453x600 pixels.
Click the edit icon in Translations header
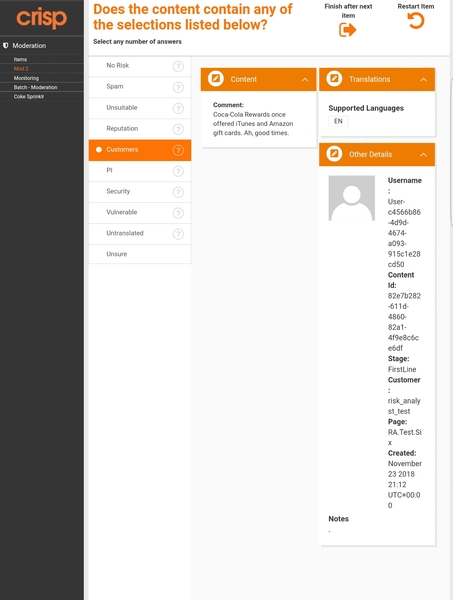(x=334, y=79)
